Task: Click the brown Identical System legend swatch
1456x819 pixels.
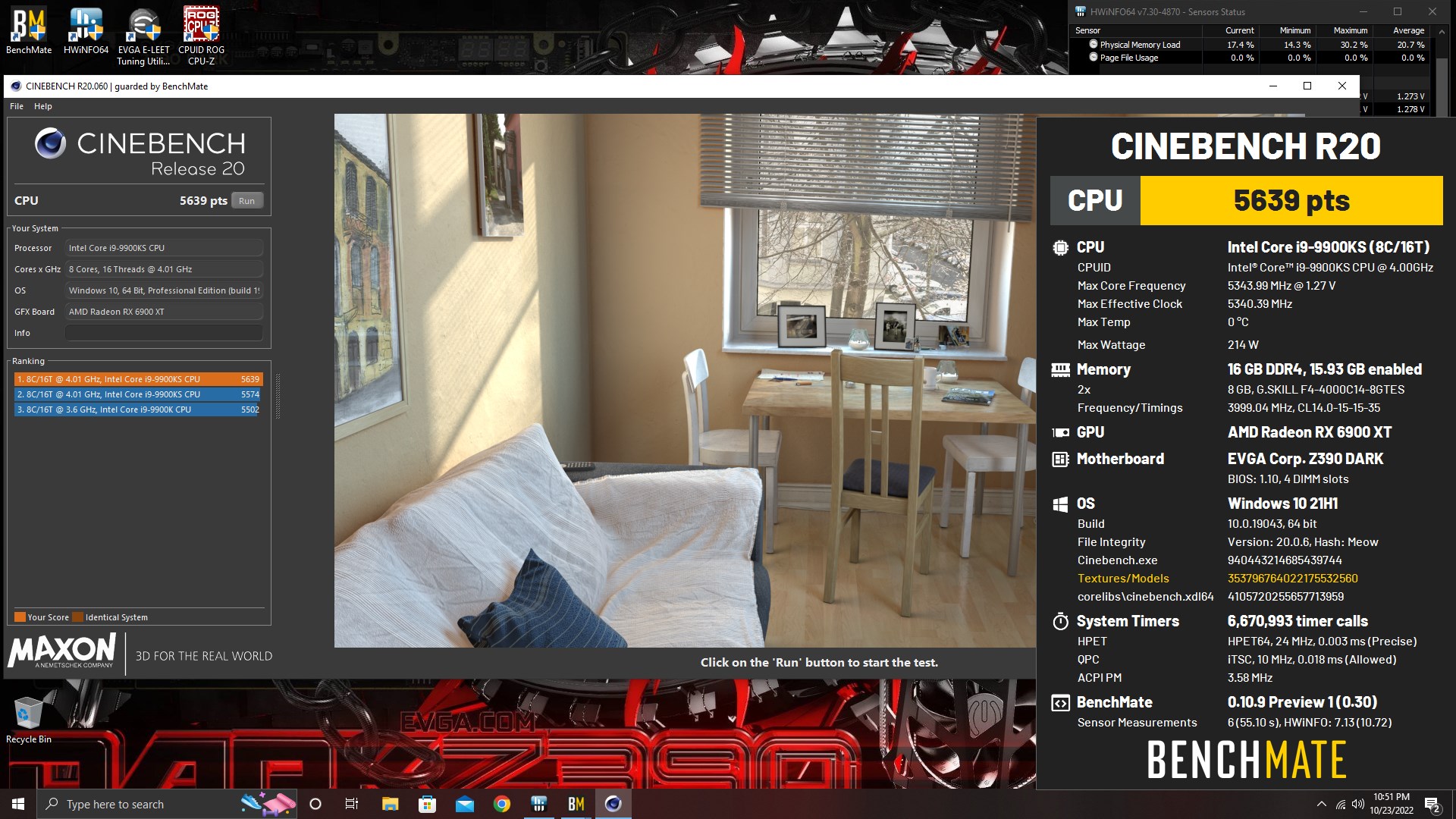Action: pos(77,617)
